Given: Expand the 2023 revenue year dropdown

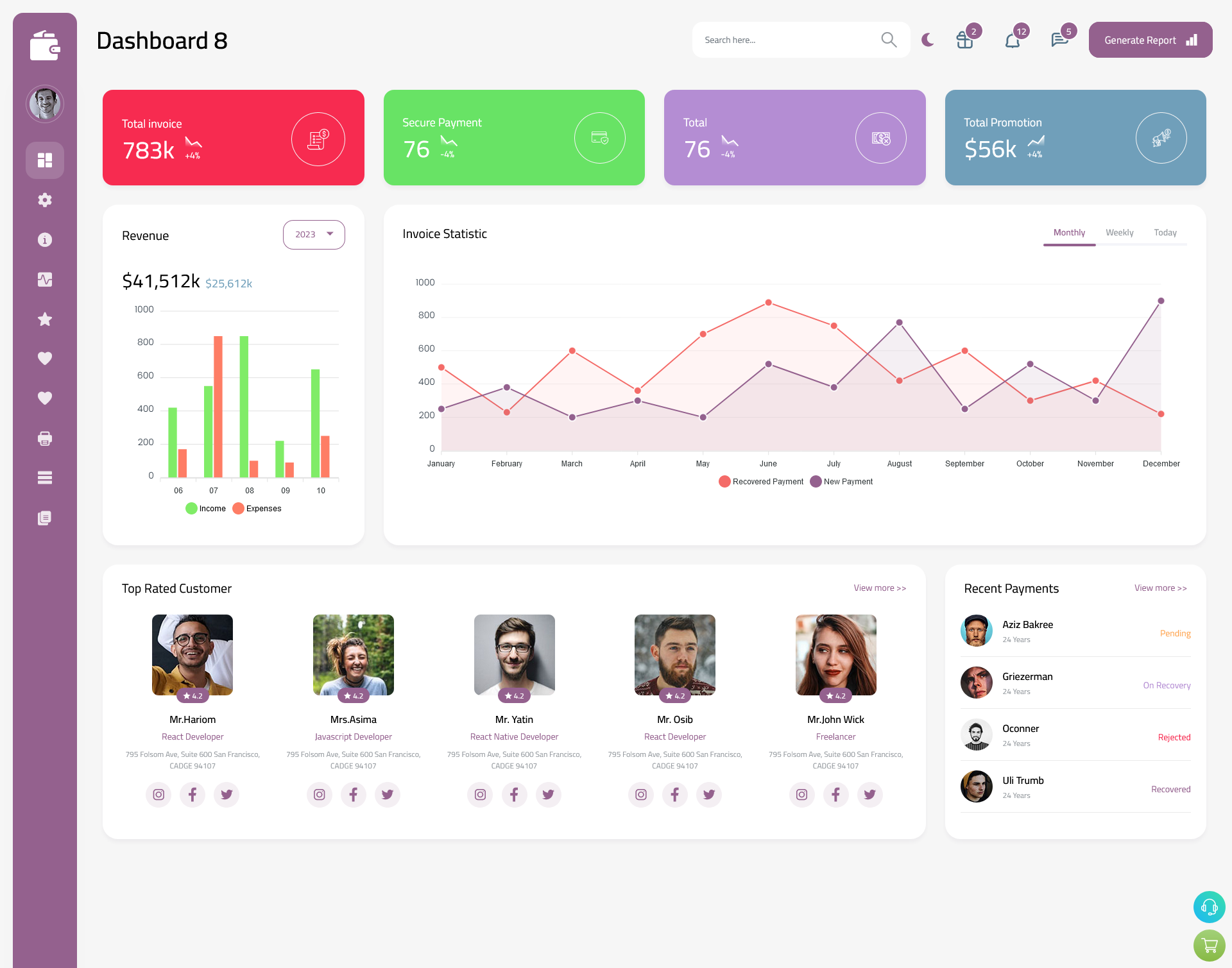Looking at the screenshot, I should click(313, 233).
